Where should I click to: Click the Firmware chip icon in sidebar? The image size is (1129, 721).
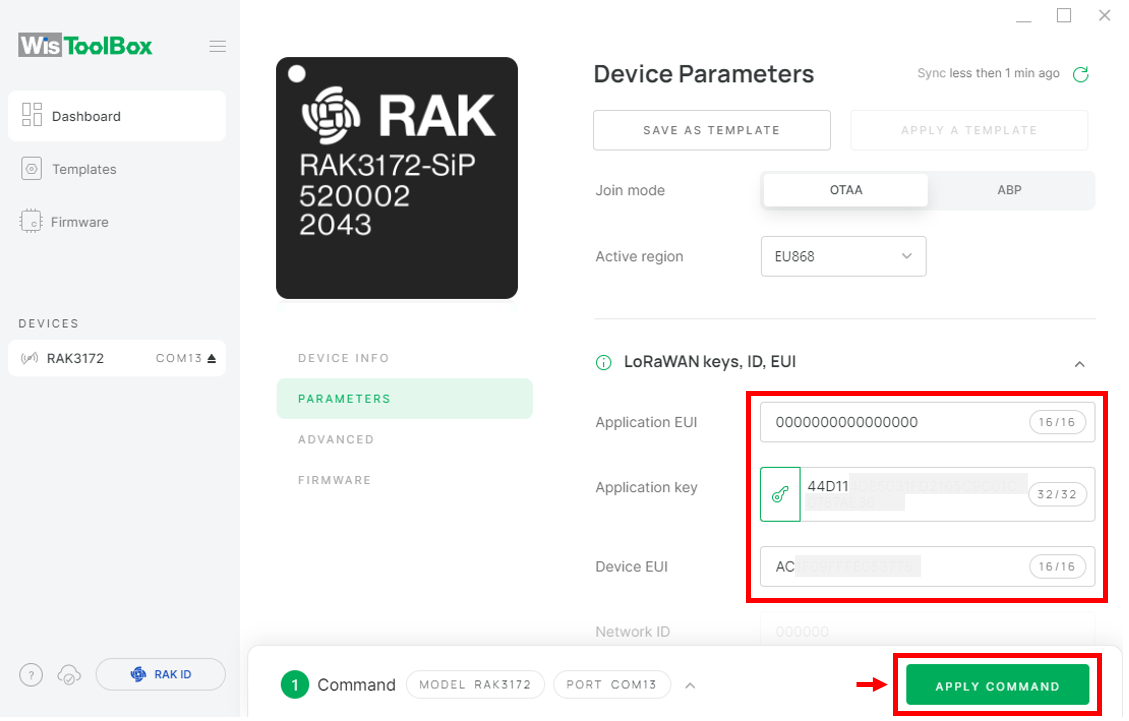tap(31, 222)
